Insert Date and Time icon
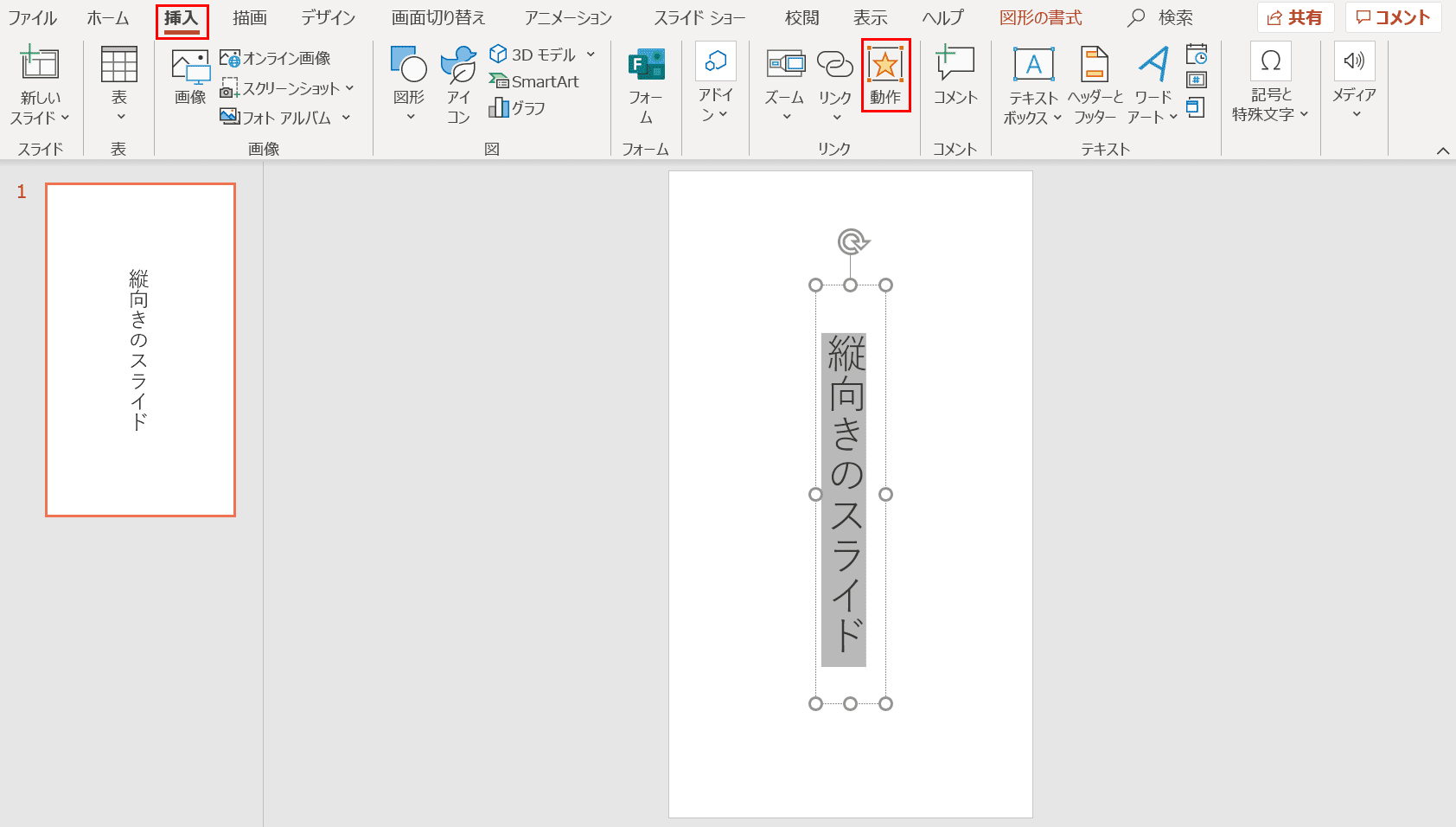1456x827 pixels. 1197,54
